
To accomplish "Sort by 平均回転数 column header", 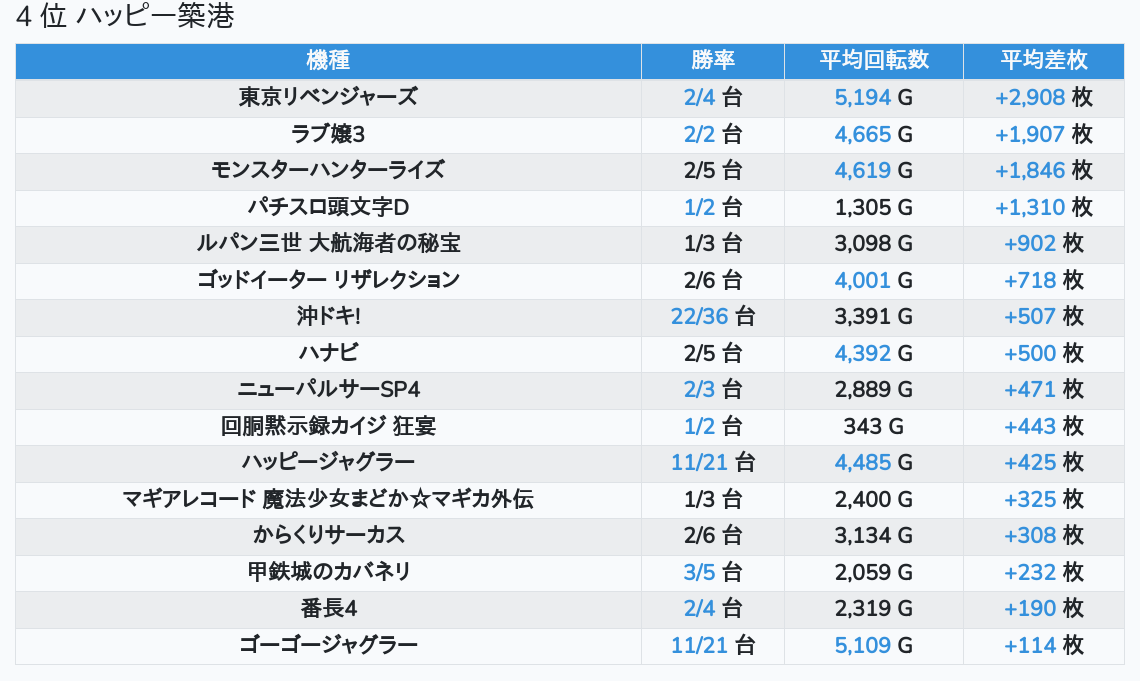I will [x=873, y=60].
